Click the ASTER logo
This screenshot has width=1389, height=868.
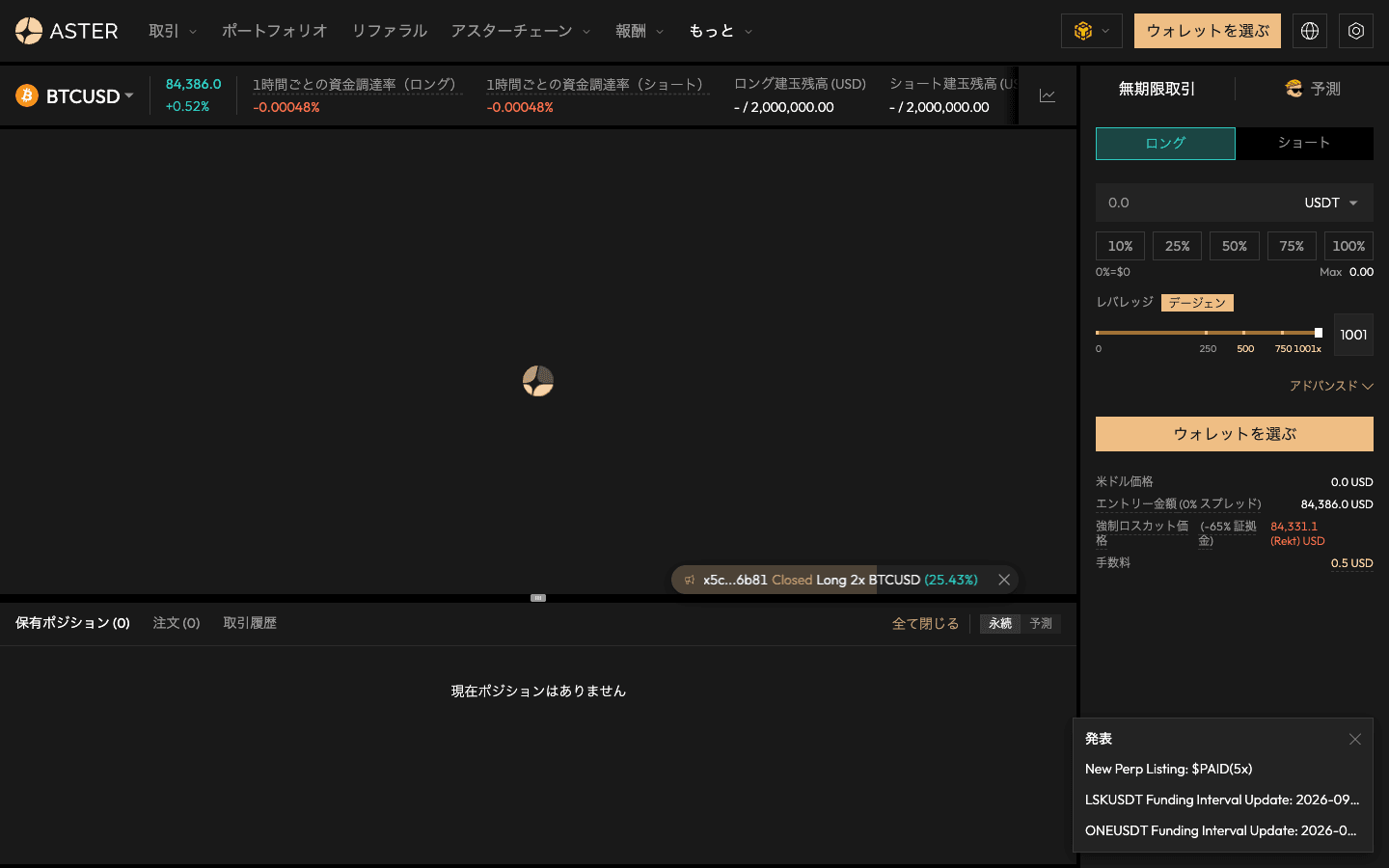click(67, 31)
